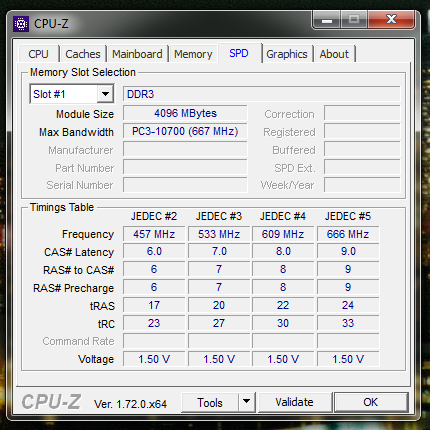Image resolution: width=430 pixels, height=430 pixels.
Task: Click the tRC value 27
Action: 219,323
